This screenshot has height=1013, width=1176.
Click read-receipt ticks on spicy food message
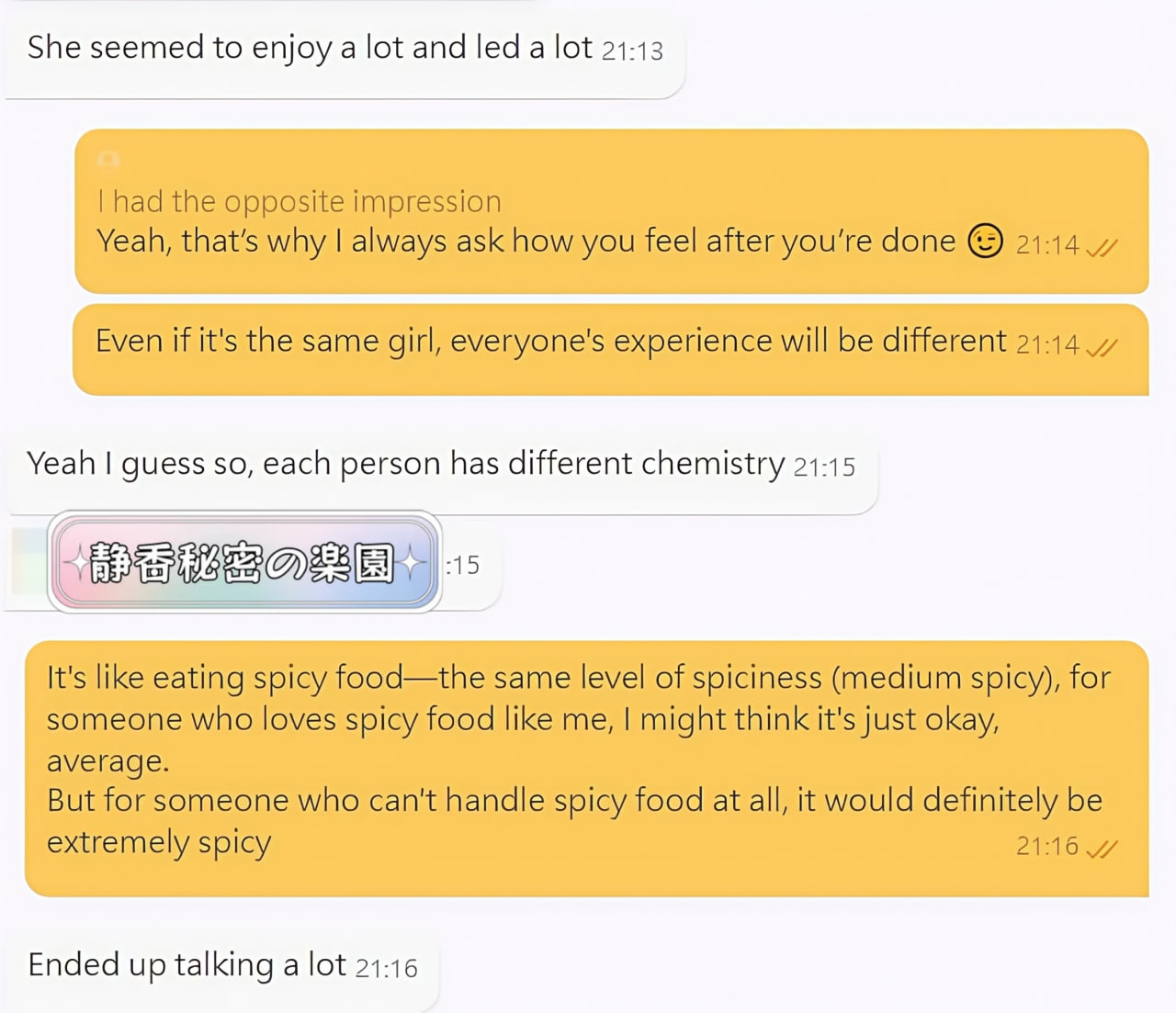click(1102, 849)
